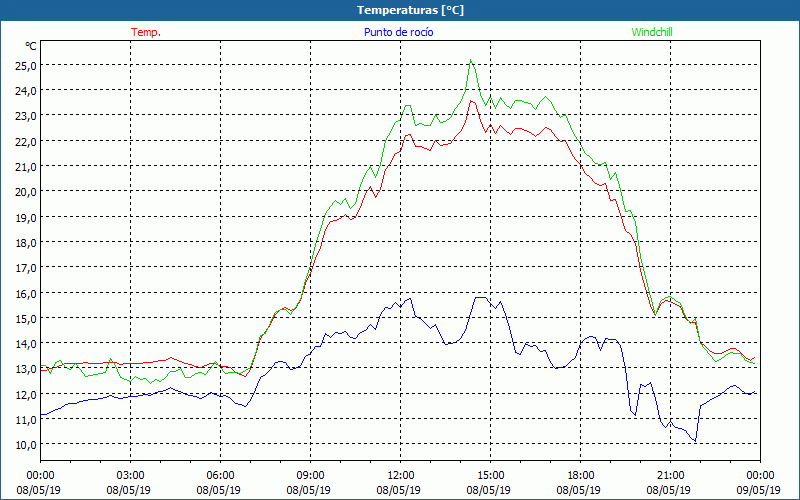This screenshot has height=500, width=800.
Task: Click the 17,0 y-axis value
Action: (26, 268)
